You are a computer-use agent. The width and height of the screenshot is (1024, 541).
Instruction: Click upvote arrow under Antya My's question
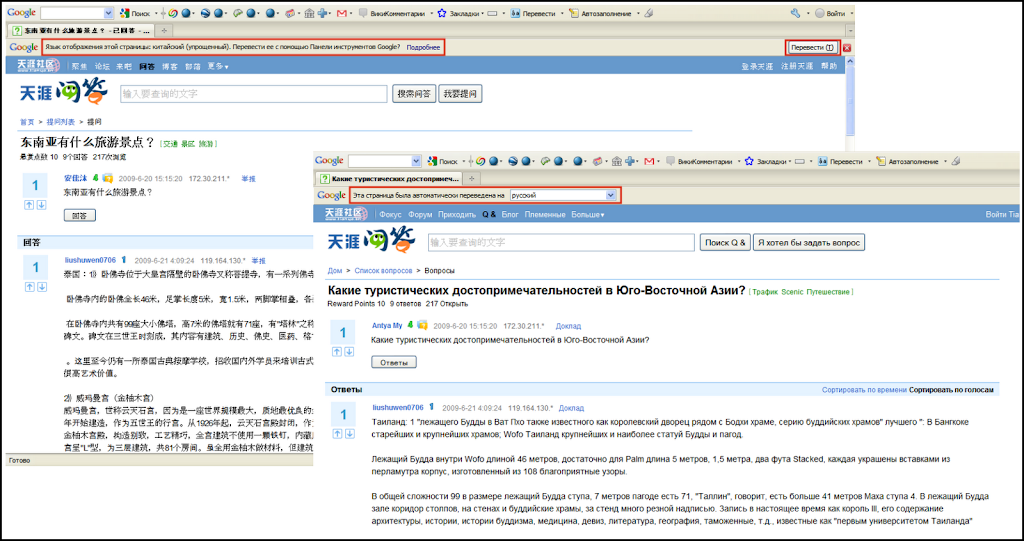point(338,352)
